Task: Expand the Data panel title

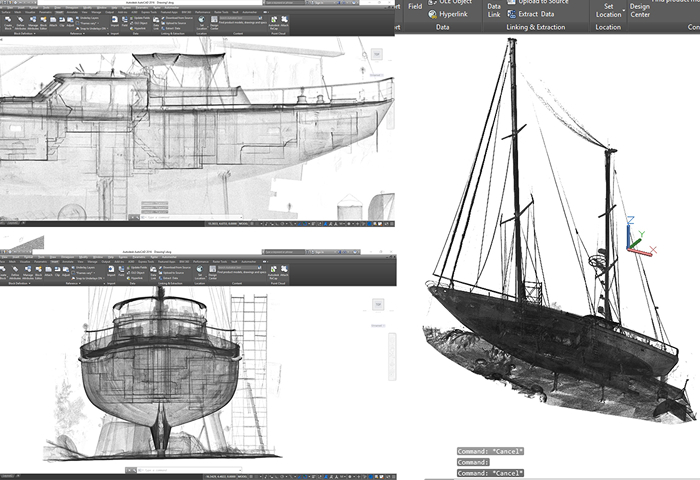Action: [442, 28]
